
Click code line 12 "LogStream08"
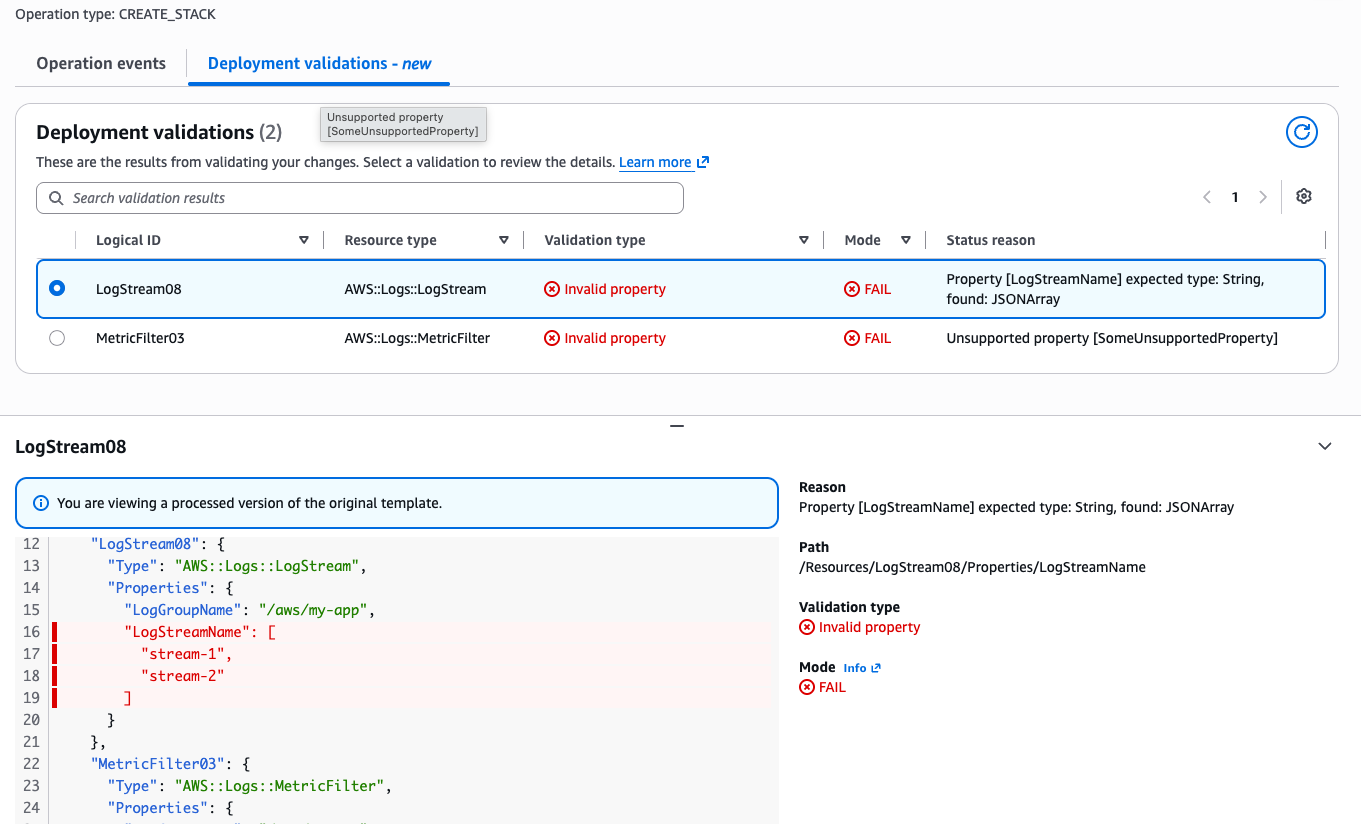click(158, 544)
